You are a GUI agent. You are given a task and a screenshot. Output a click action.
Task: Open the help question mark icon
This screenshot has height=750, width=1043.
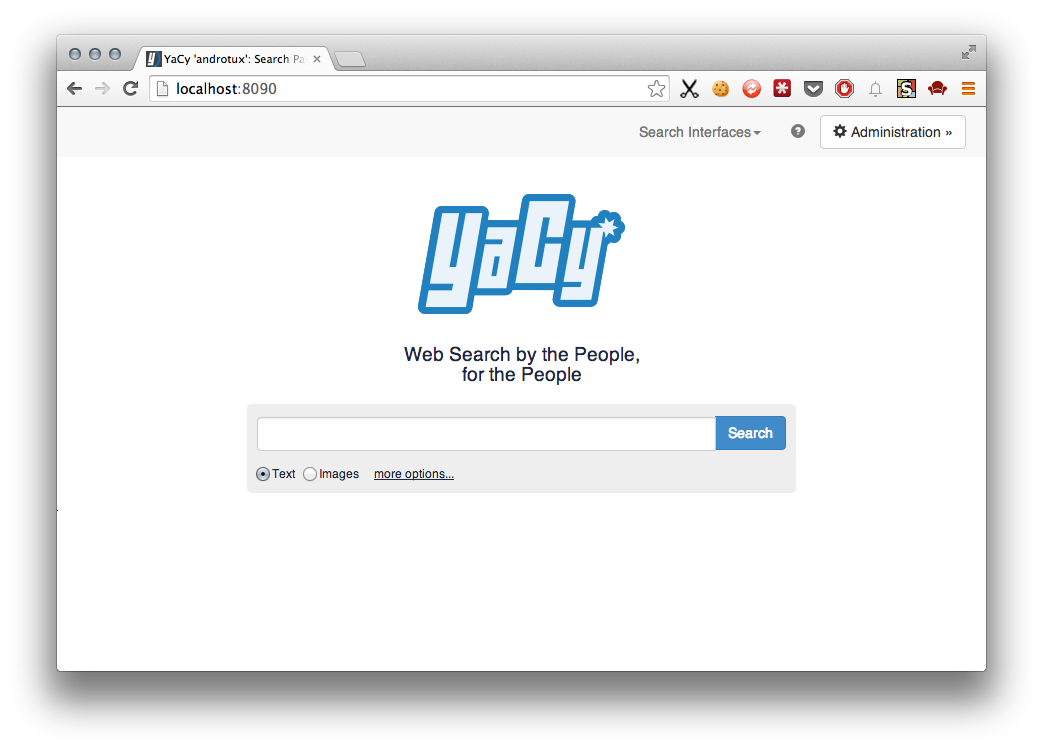click(x=798, y=132)
